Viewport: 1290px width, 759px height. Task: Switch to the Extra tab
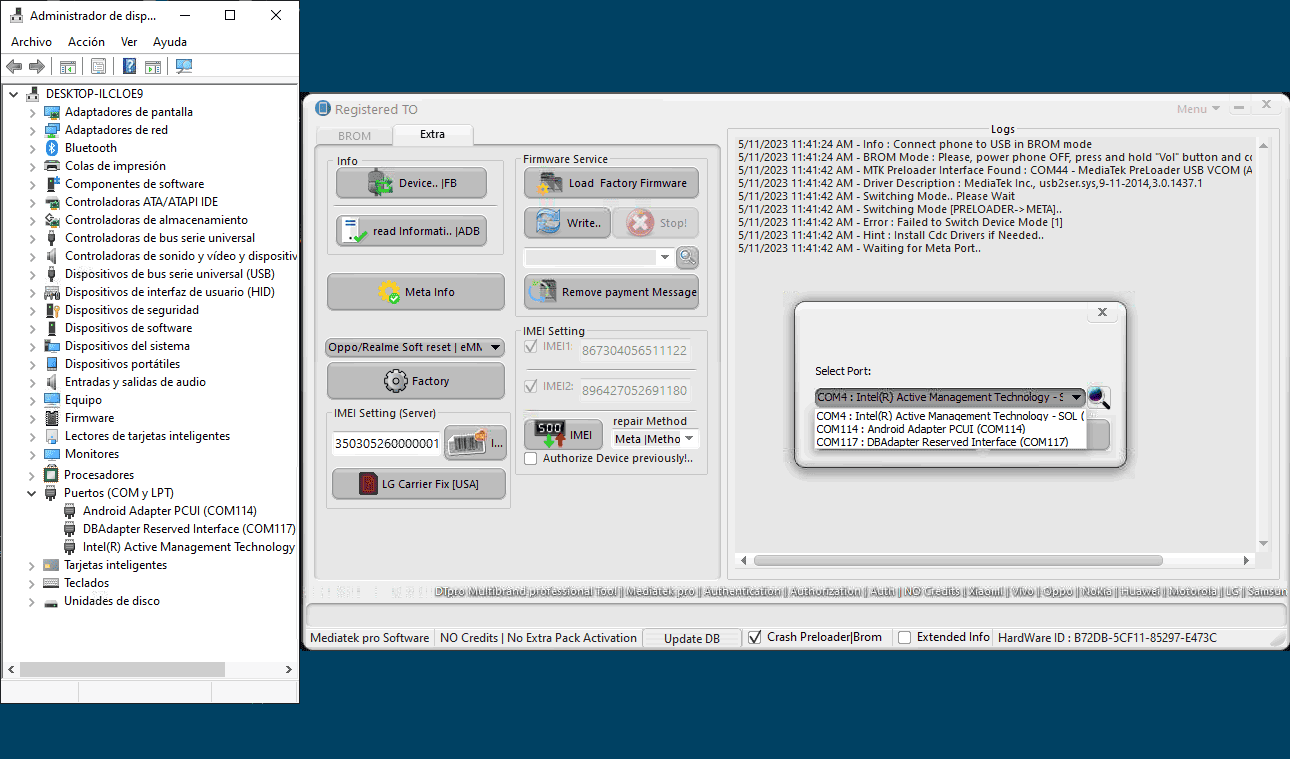[432, 134]
